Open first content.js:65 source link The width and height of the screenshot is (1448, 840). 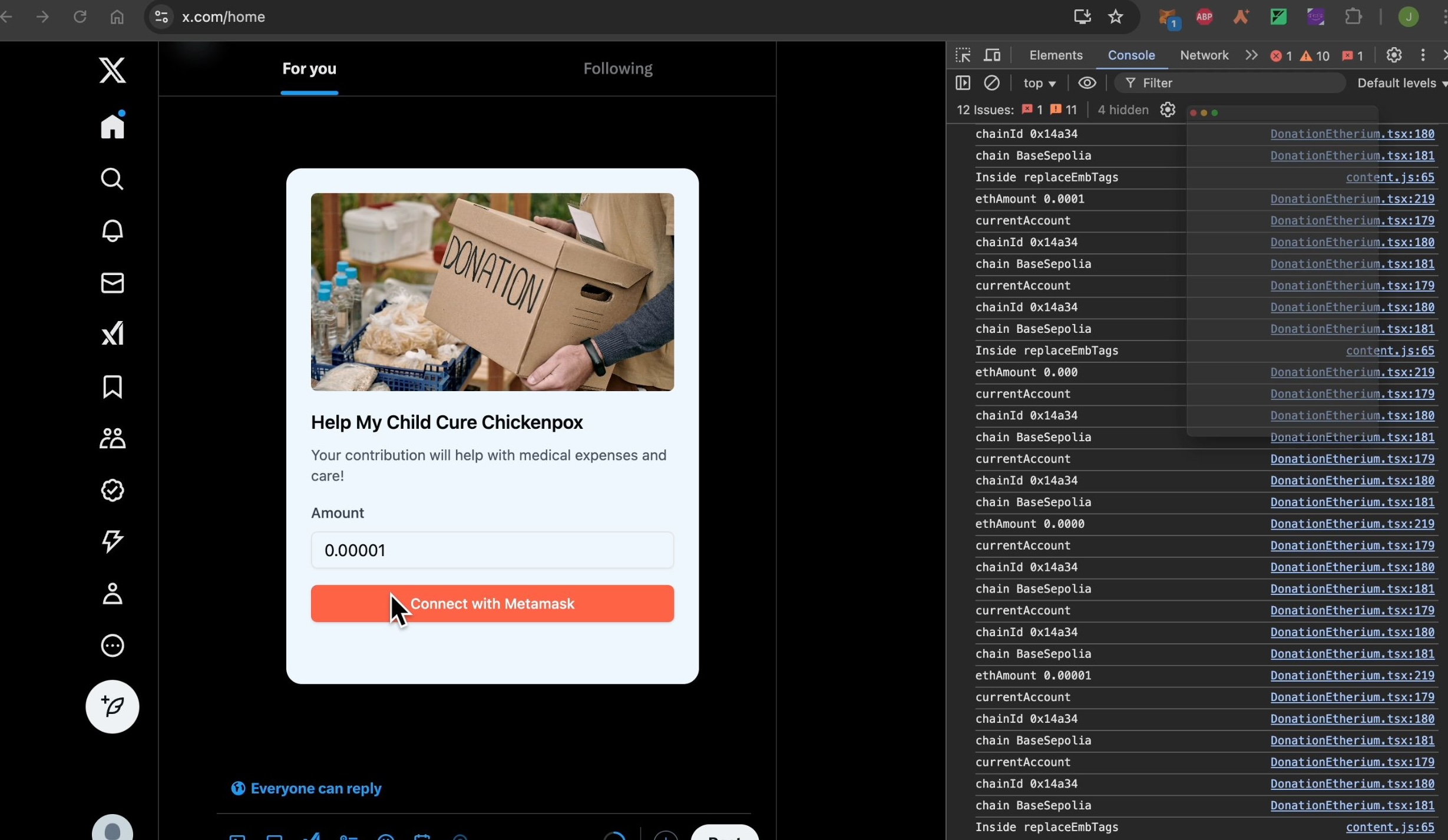(x=1390, y=177)
